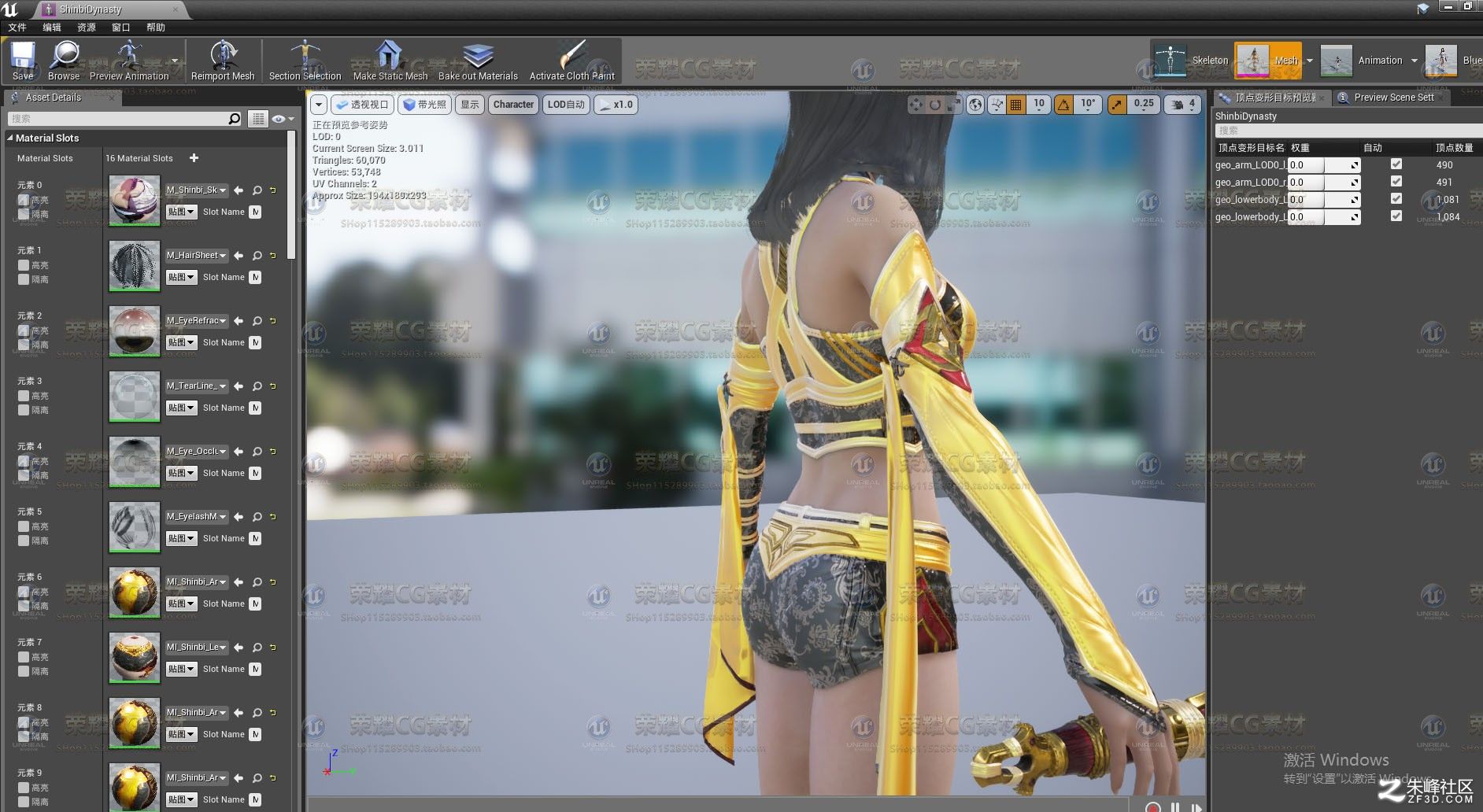Select the rotate gizmo mode in viewport
Viewport: 1483px width, 812px height.
934,105
